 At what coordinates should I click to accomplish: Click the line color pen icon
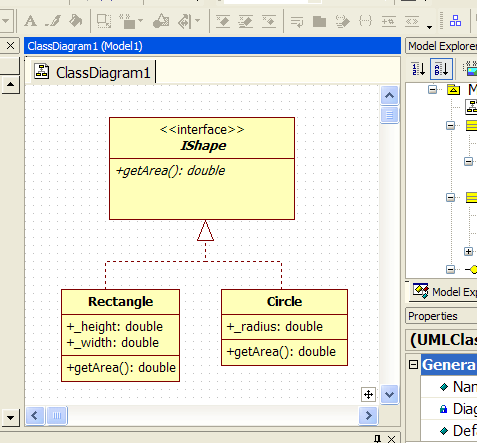(x=53, y=21)
